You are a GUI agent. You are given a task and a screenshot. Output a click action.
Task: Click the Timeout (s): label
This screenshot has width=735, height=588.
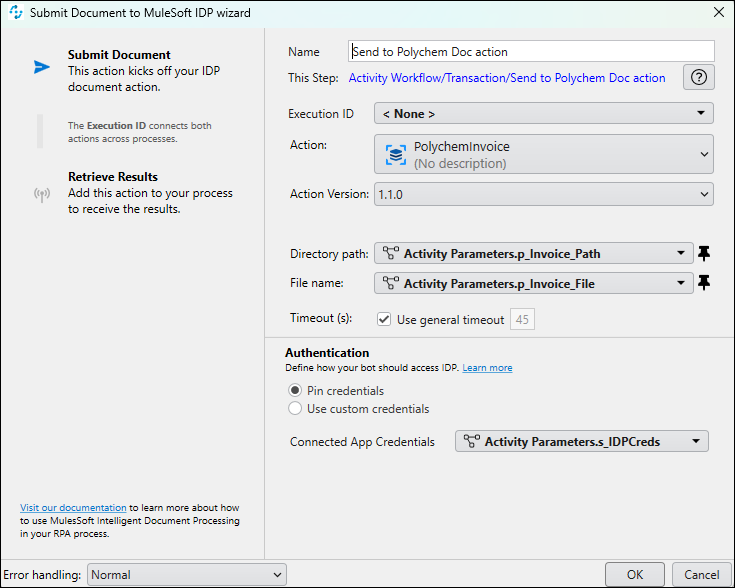coord(321,318)
